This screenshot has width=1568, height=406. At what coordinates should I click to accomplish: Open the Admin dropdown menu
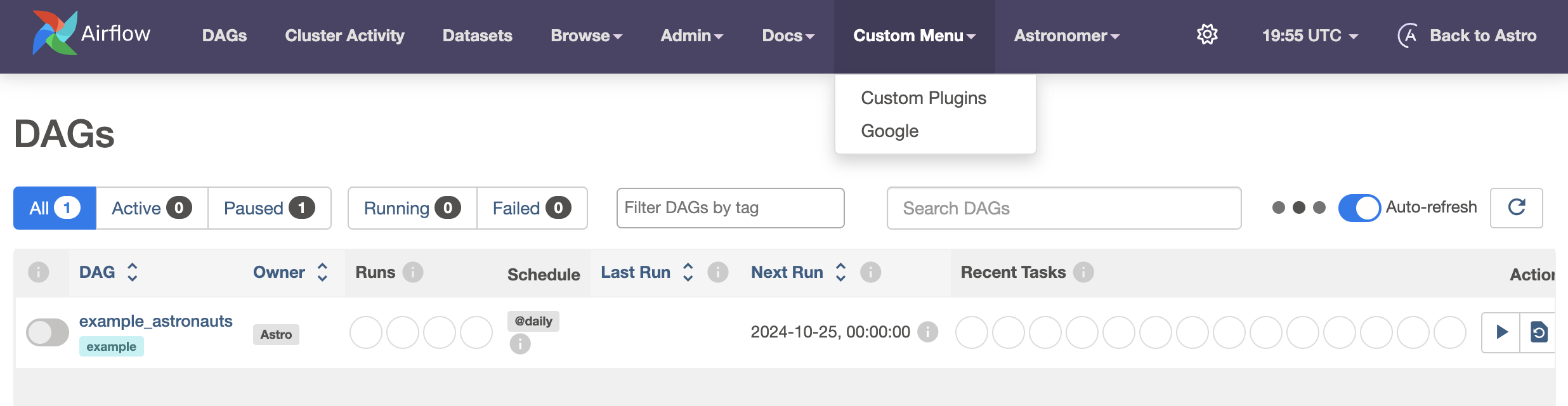691,36
